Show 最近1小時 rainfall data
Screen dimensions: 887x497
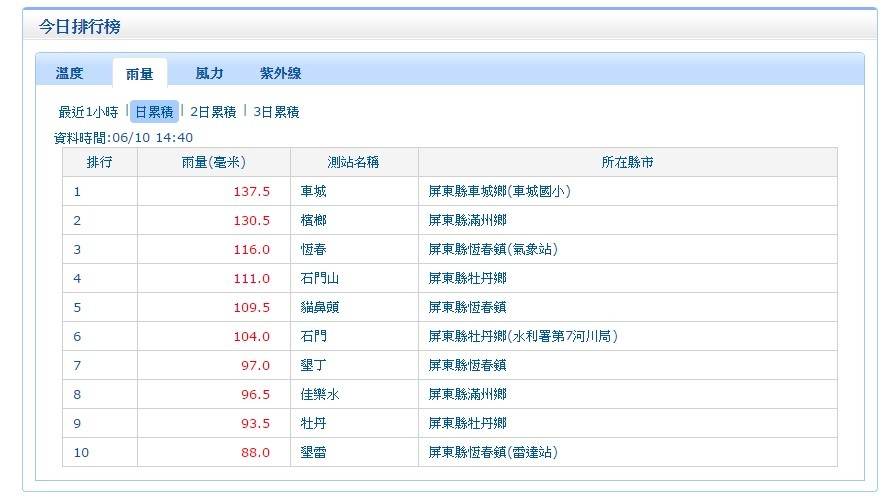(88, 112)
